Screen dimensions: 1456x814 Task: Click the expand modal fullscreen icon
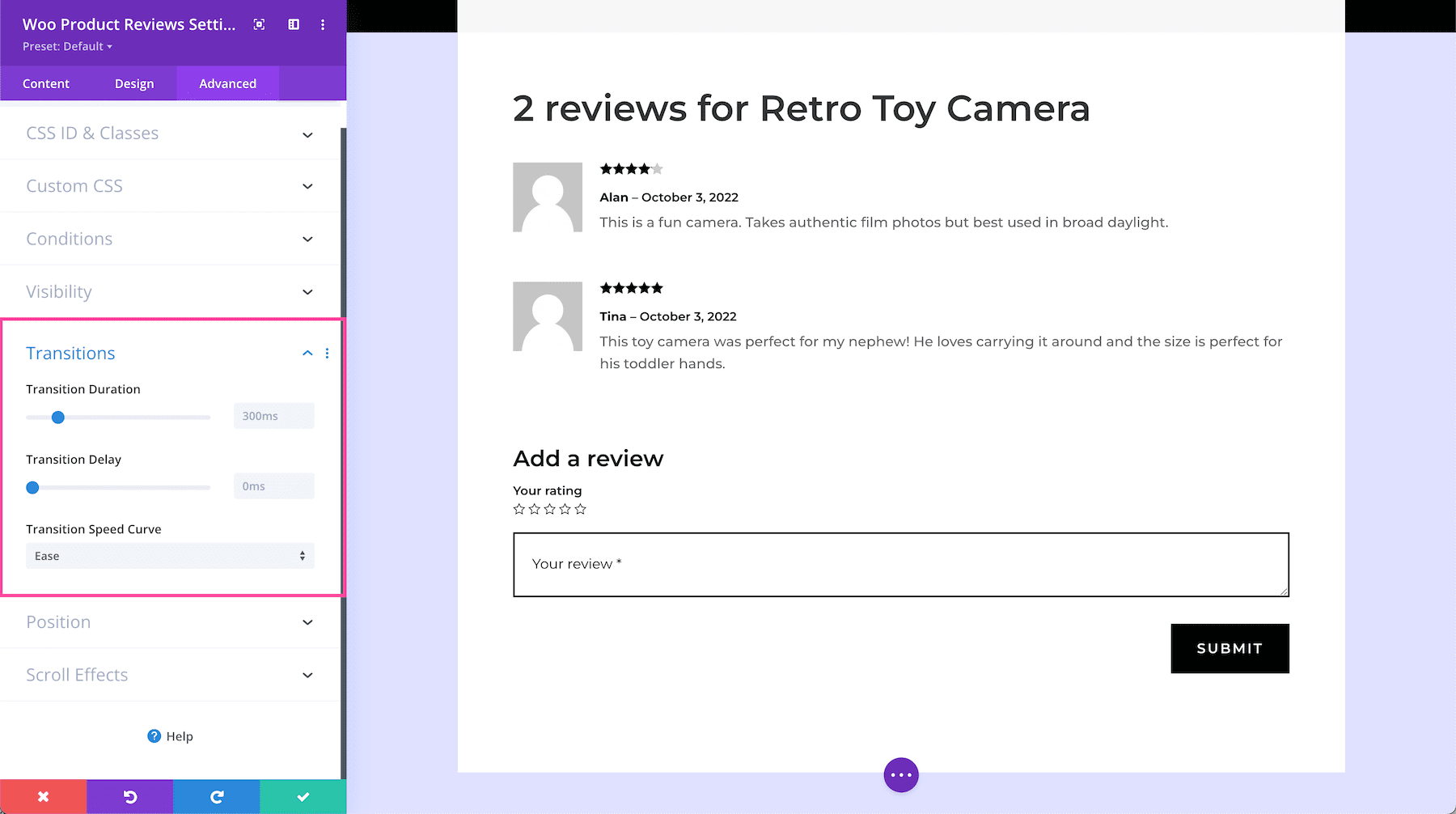click(x=259, y=25)
